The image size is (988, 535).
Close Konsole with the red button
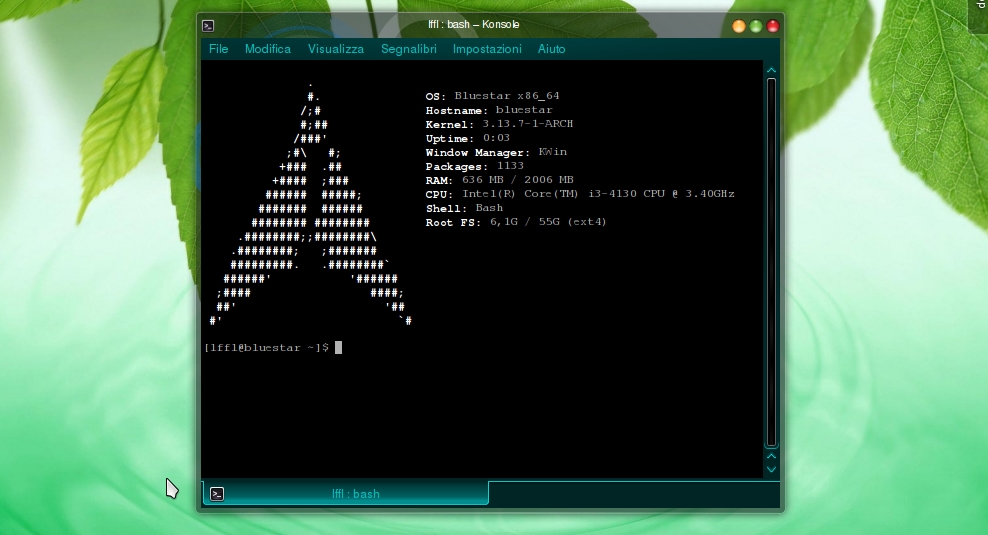click(x=772, y=26)
